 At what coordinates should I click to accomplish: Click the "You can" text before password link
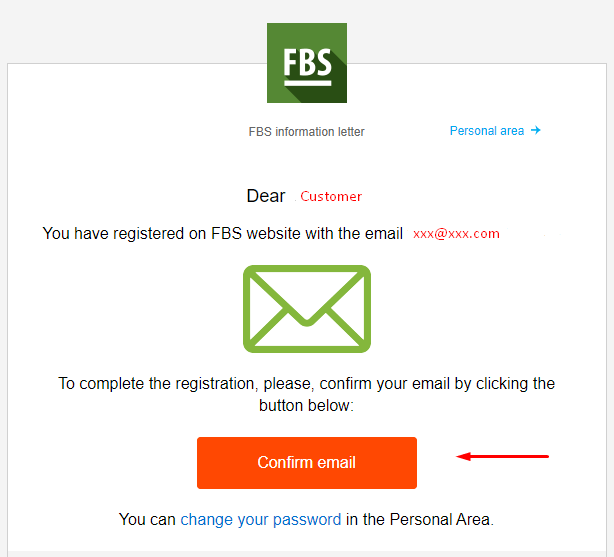click(147, 519)
